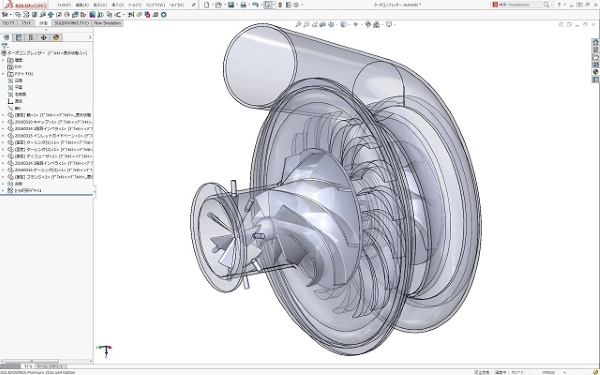Image resolution: width=600 pixels, height=375 pixels.
Task: Click the feature tree horizontal scrollbar
Action: pyautogui.click(x=46, y=361)
